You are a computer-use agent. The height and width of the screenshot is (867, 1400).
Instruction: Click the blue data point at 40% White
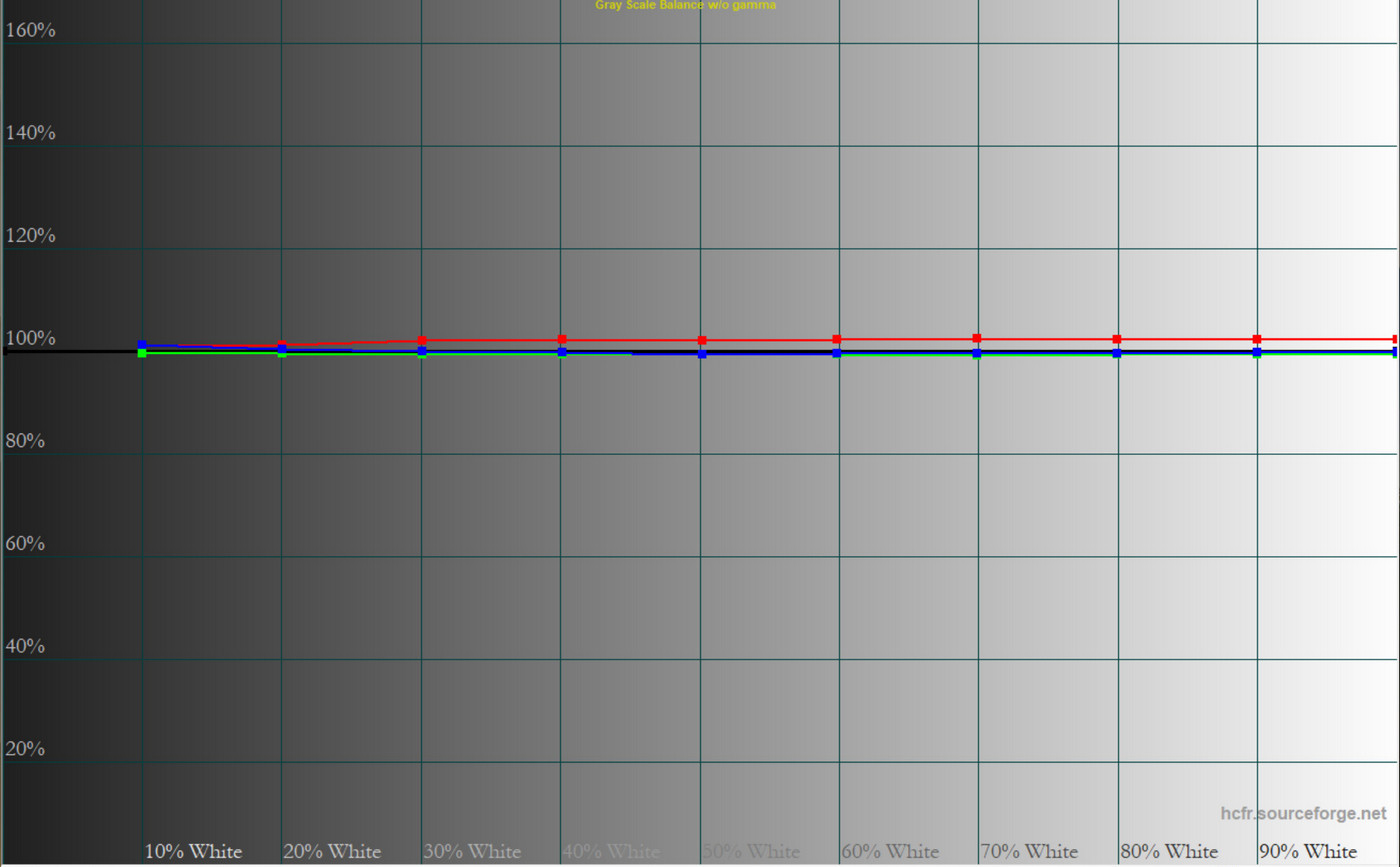(x=562, y=352)
